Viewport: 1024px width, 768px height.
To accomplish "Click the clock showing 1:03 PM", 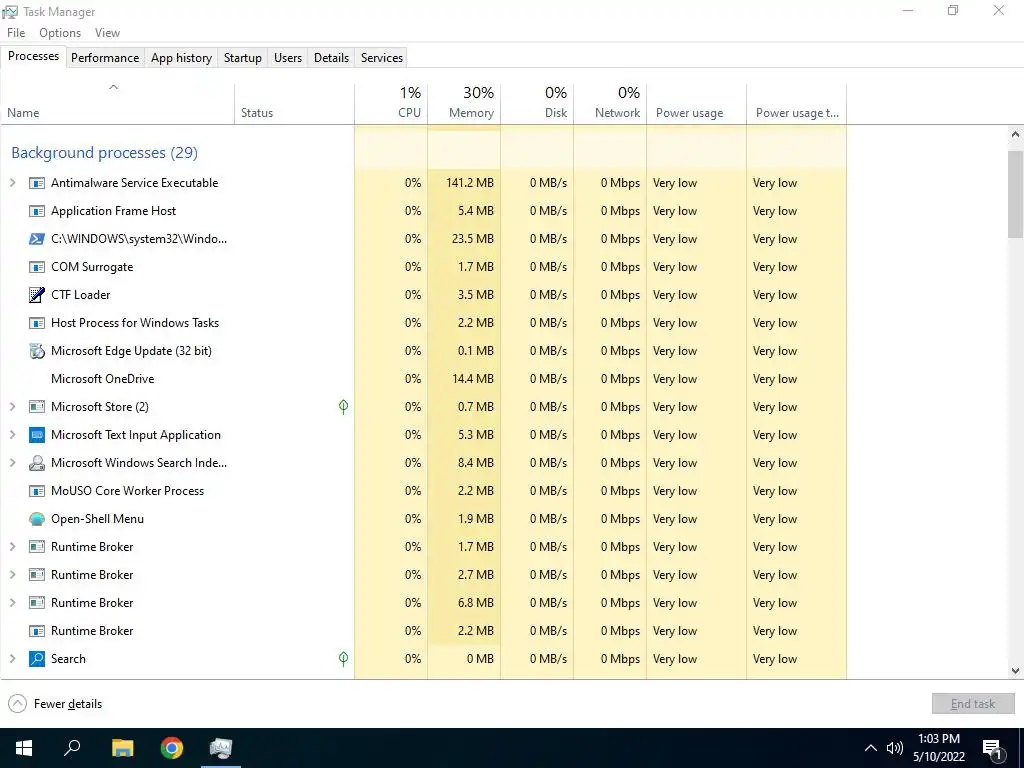I will [x=939, y=739].
